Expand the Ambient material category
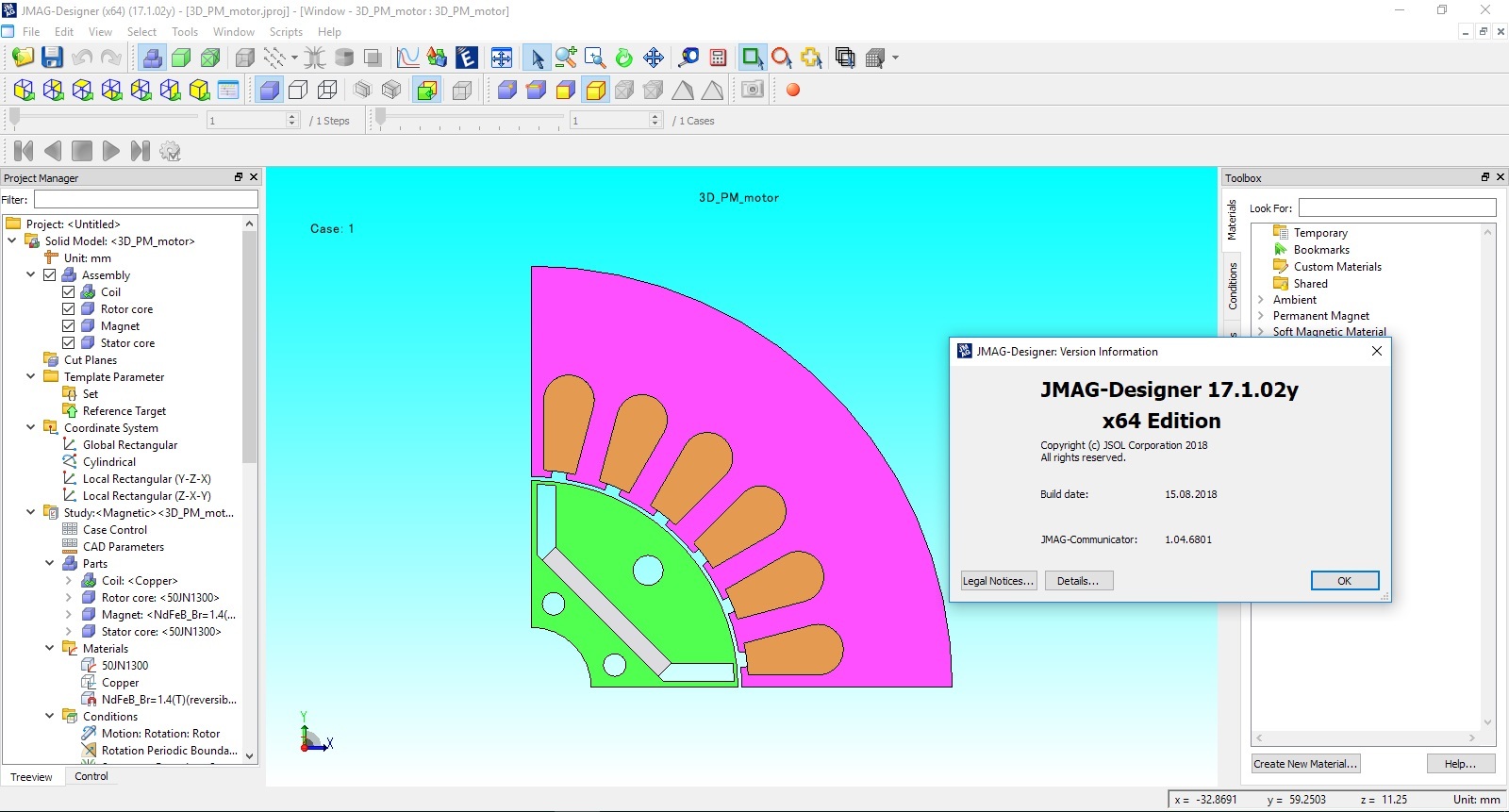This screenshot has height=812, width=1509. pos(1260,300)
